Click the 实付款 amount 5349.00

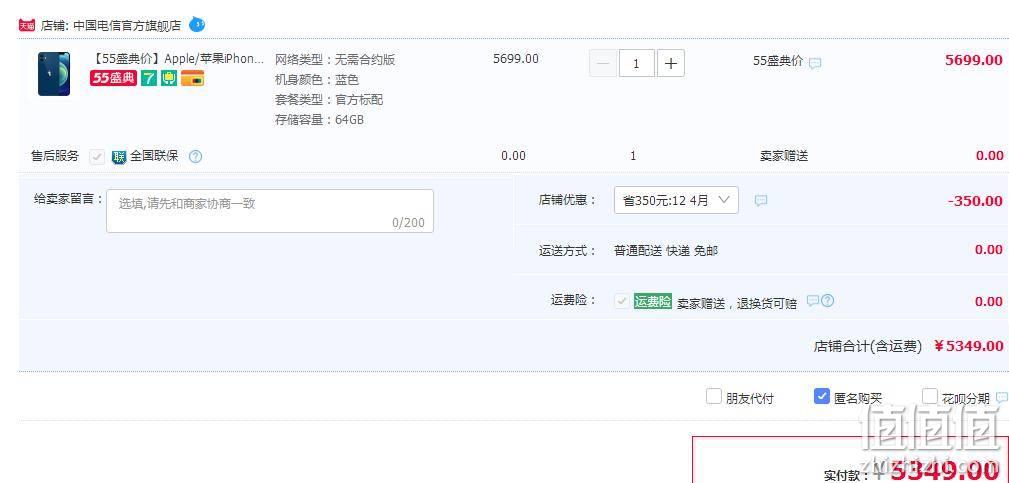(x=943, y=472)
